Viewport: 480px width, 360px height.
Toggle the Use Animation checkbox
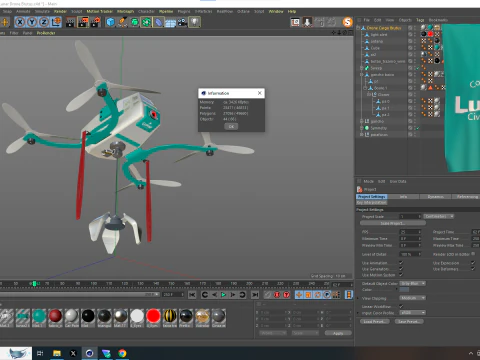click(x=401, y=263)
